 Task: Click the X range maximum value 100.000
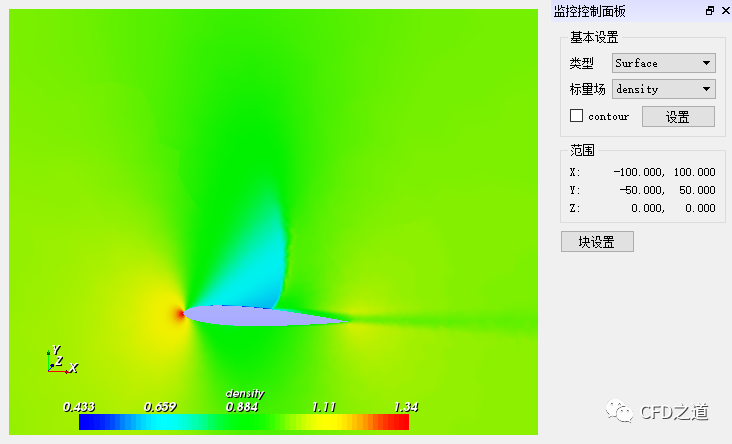tap(694, 172)
